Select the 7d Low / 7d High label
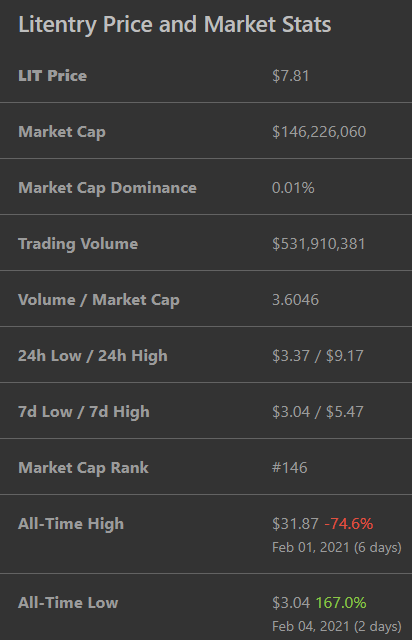This screenshot has width=412, height=640. pyautogui.click(x=84, y=411)
